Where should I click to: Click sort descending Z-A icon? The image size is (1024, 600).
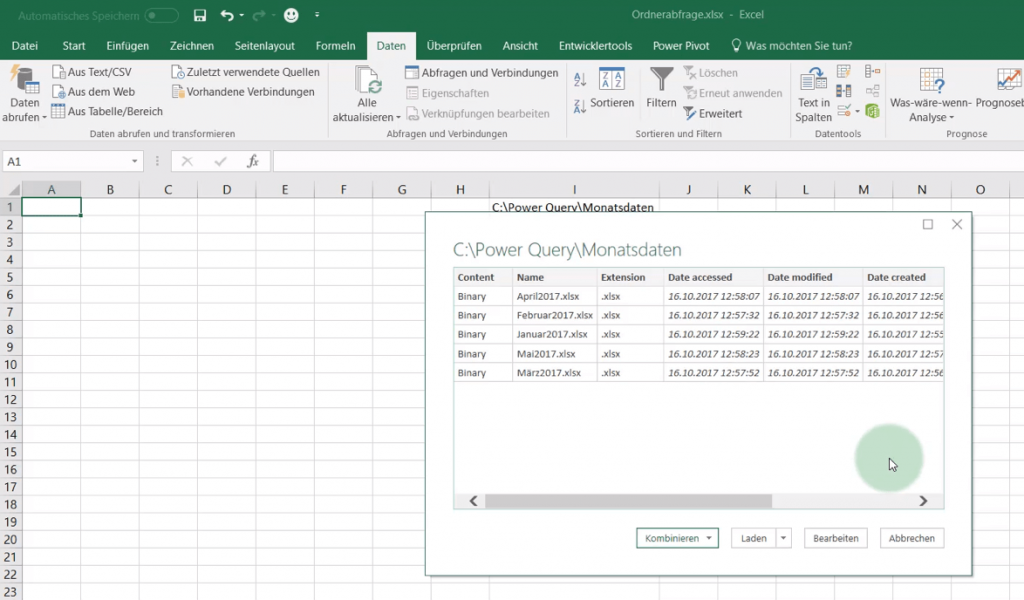(580, 106)
